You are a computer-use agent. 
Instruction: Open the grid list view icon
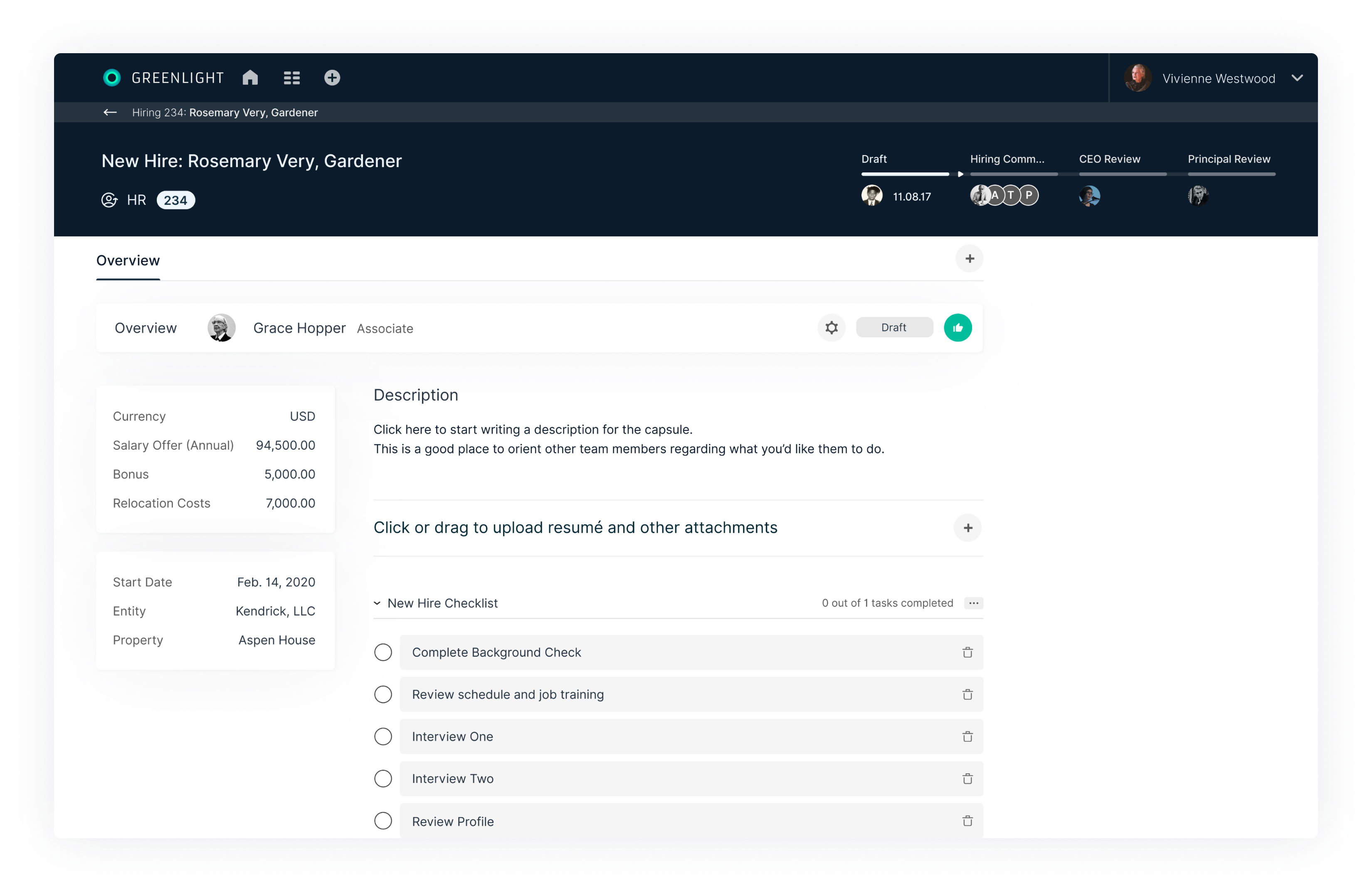tap(292, 78)
